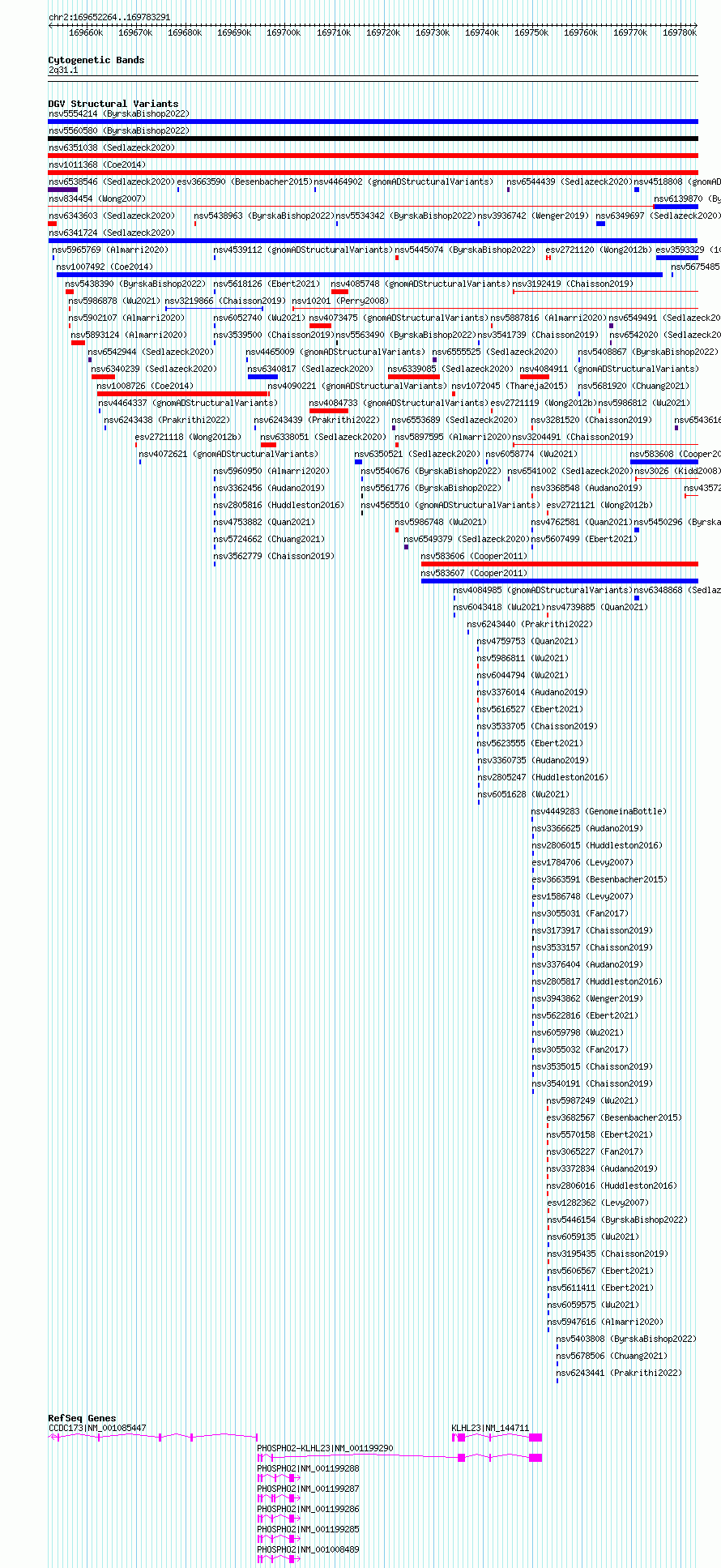
Task: Select gene CCDC173|NM_001085447 label
Action: tap(97, 1428)
